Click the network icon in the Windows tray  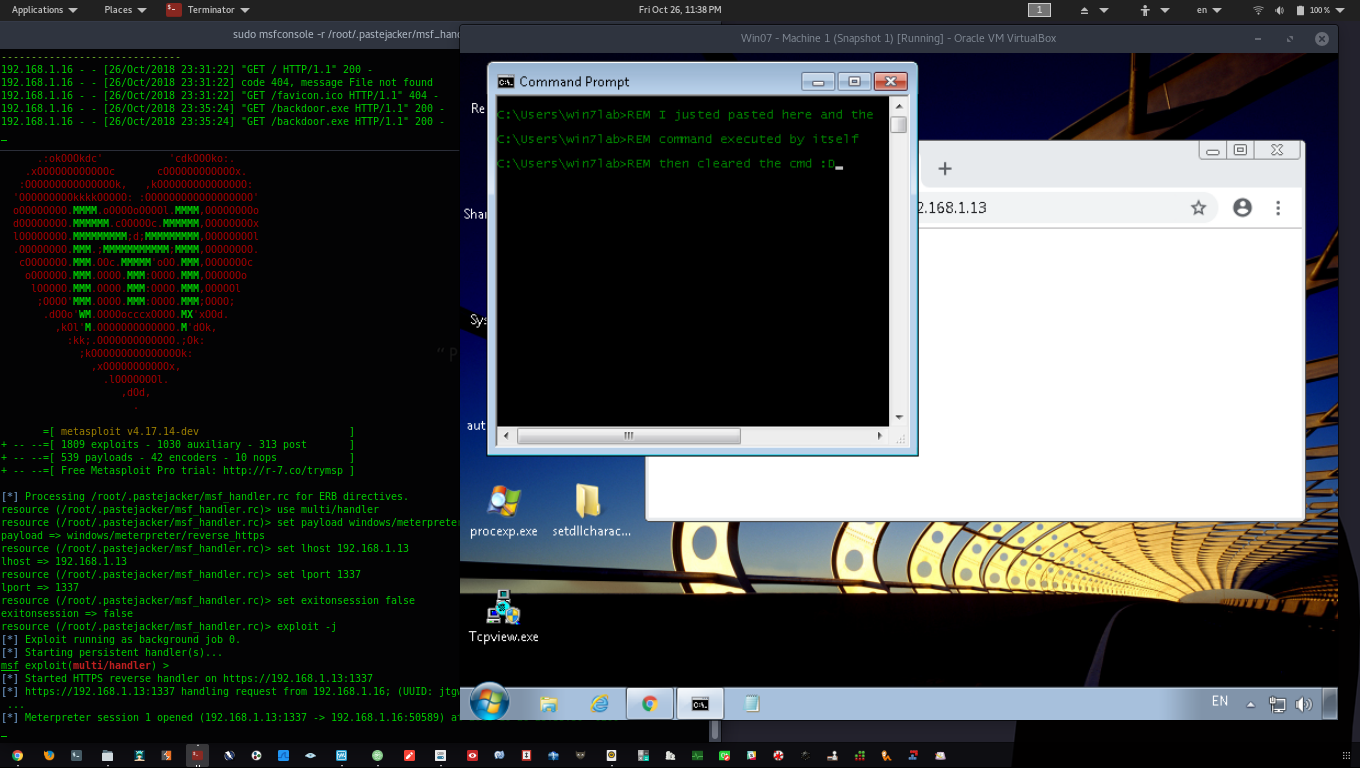click(x=1277, y=704)
